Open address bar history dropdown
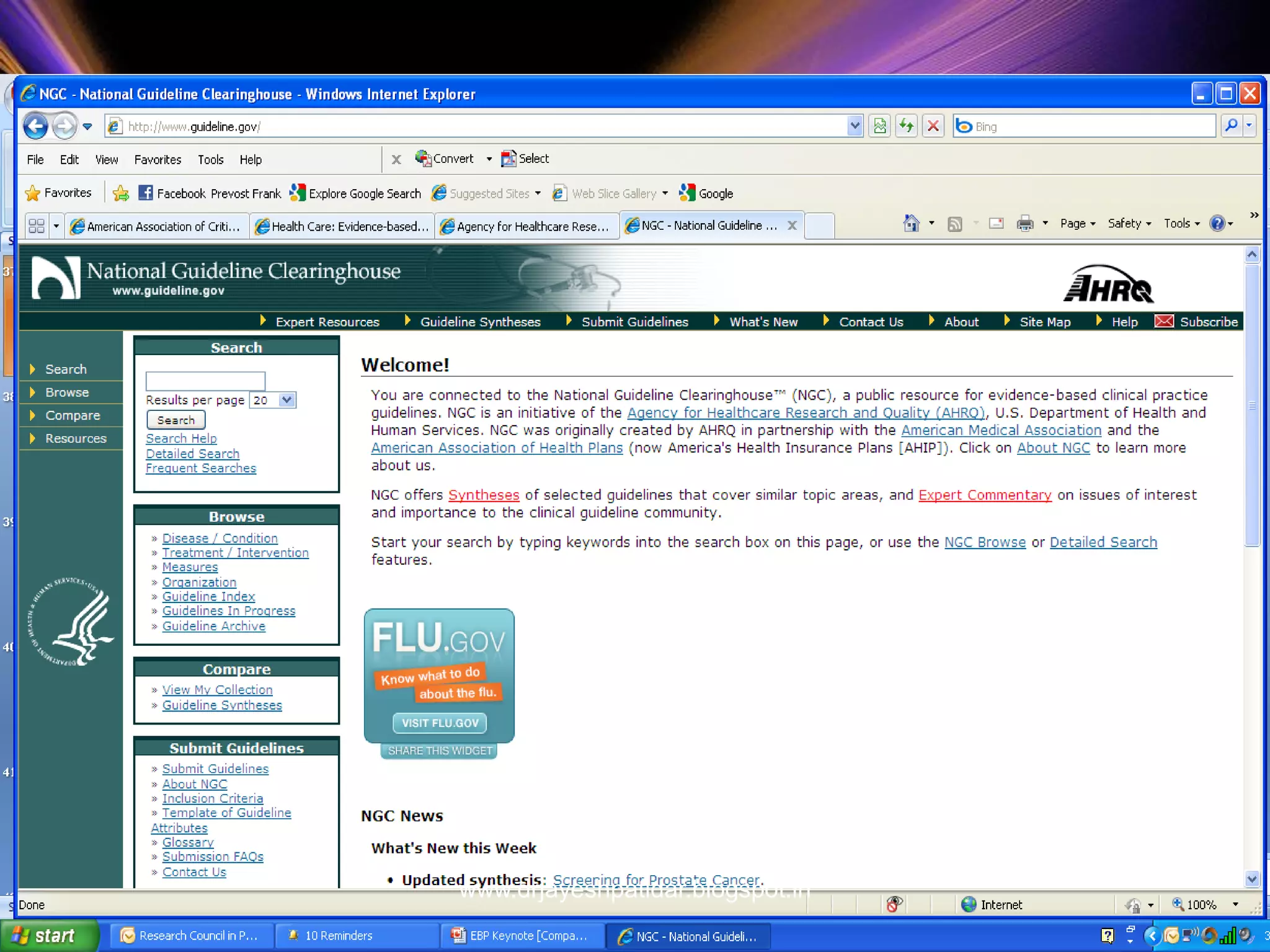Image resolution: width=1270 pixels, height=952 pixels. point(855,126)
